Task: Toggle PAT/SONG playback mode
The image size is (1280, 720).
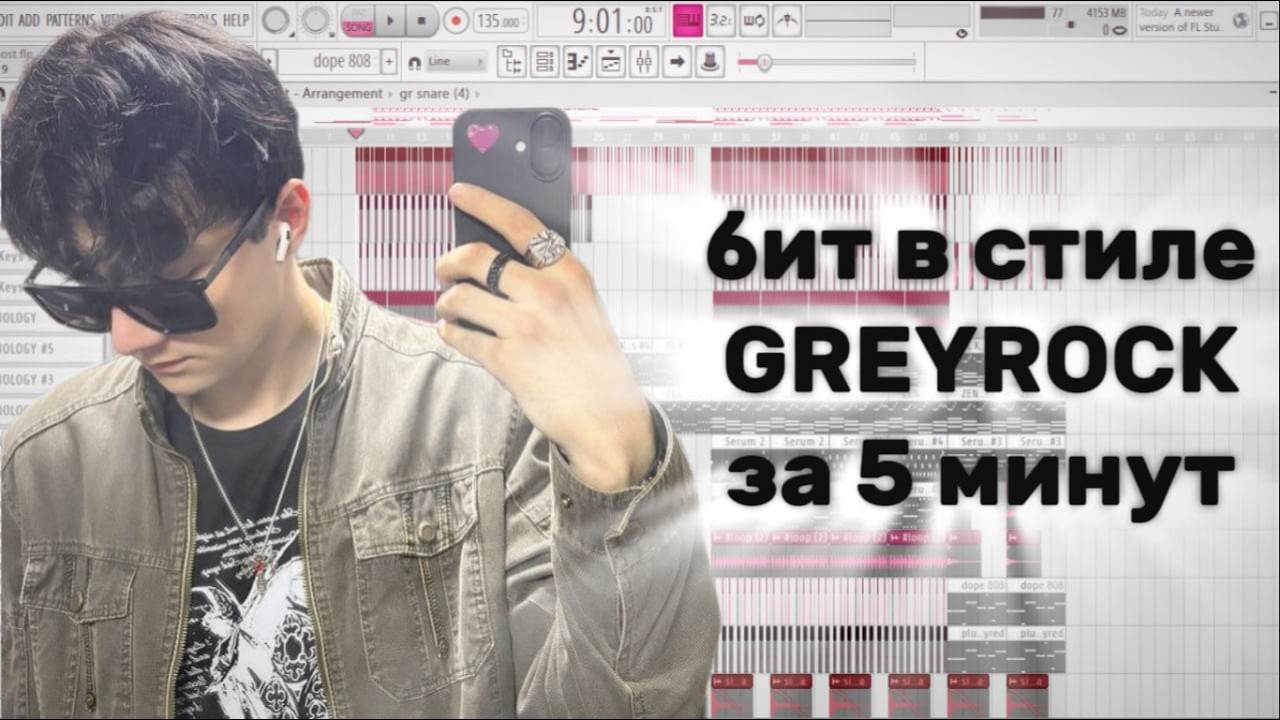Action: [358, 20]
